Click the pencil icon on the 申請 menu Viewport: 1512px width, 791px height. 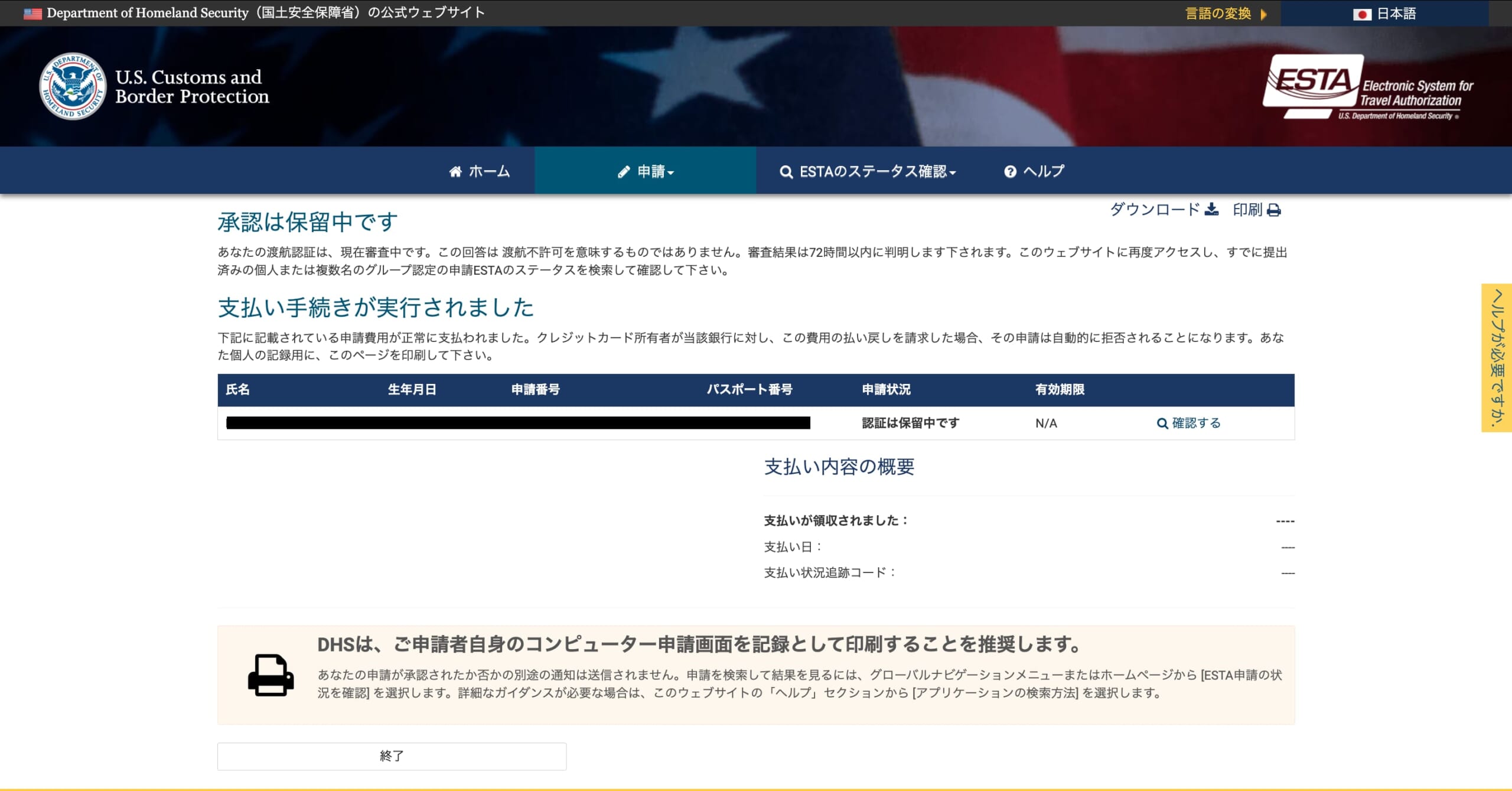(623, 171)
